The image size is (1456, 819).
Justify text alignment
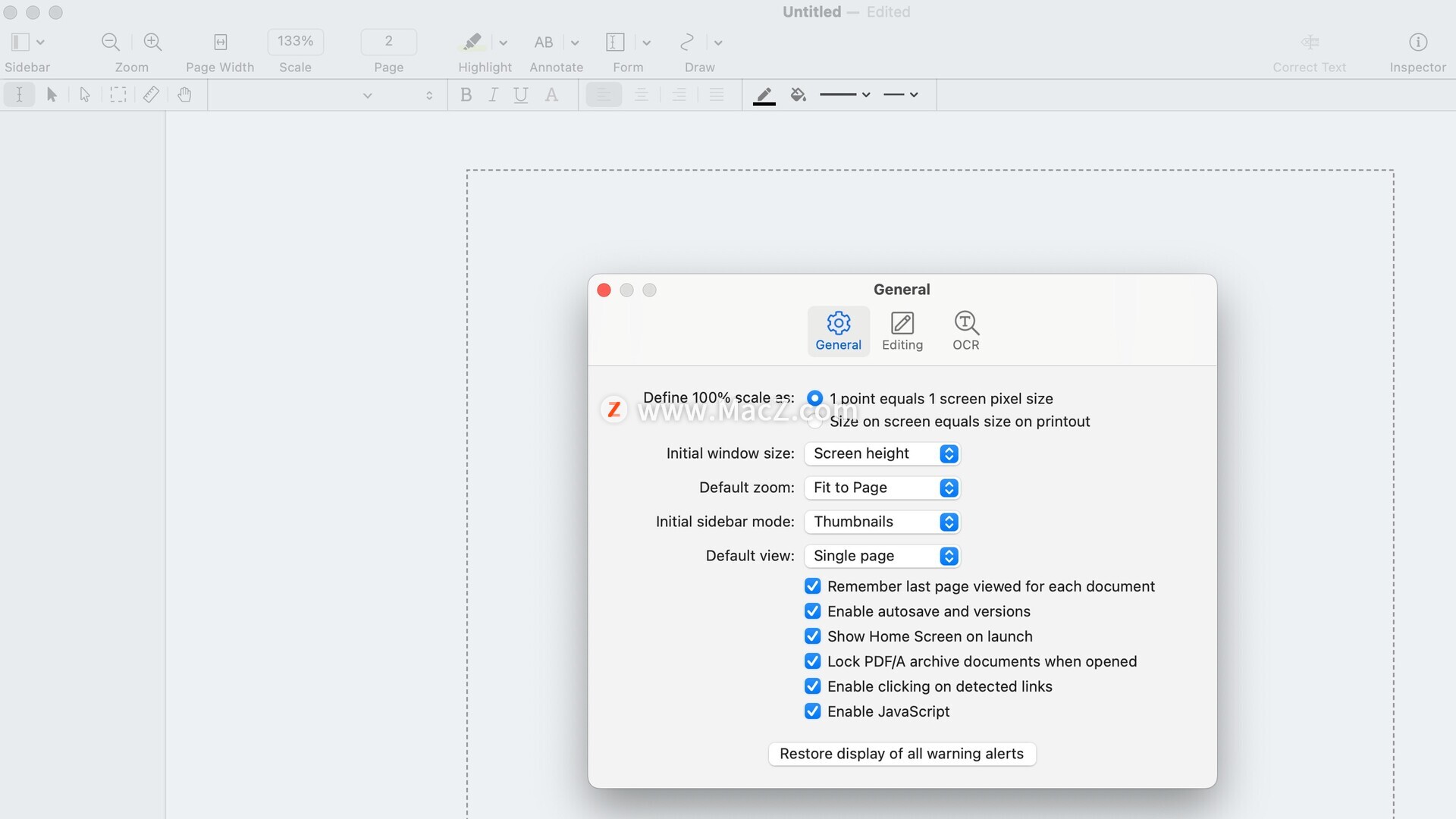[717, 95]
